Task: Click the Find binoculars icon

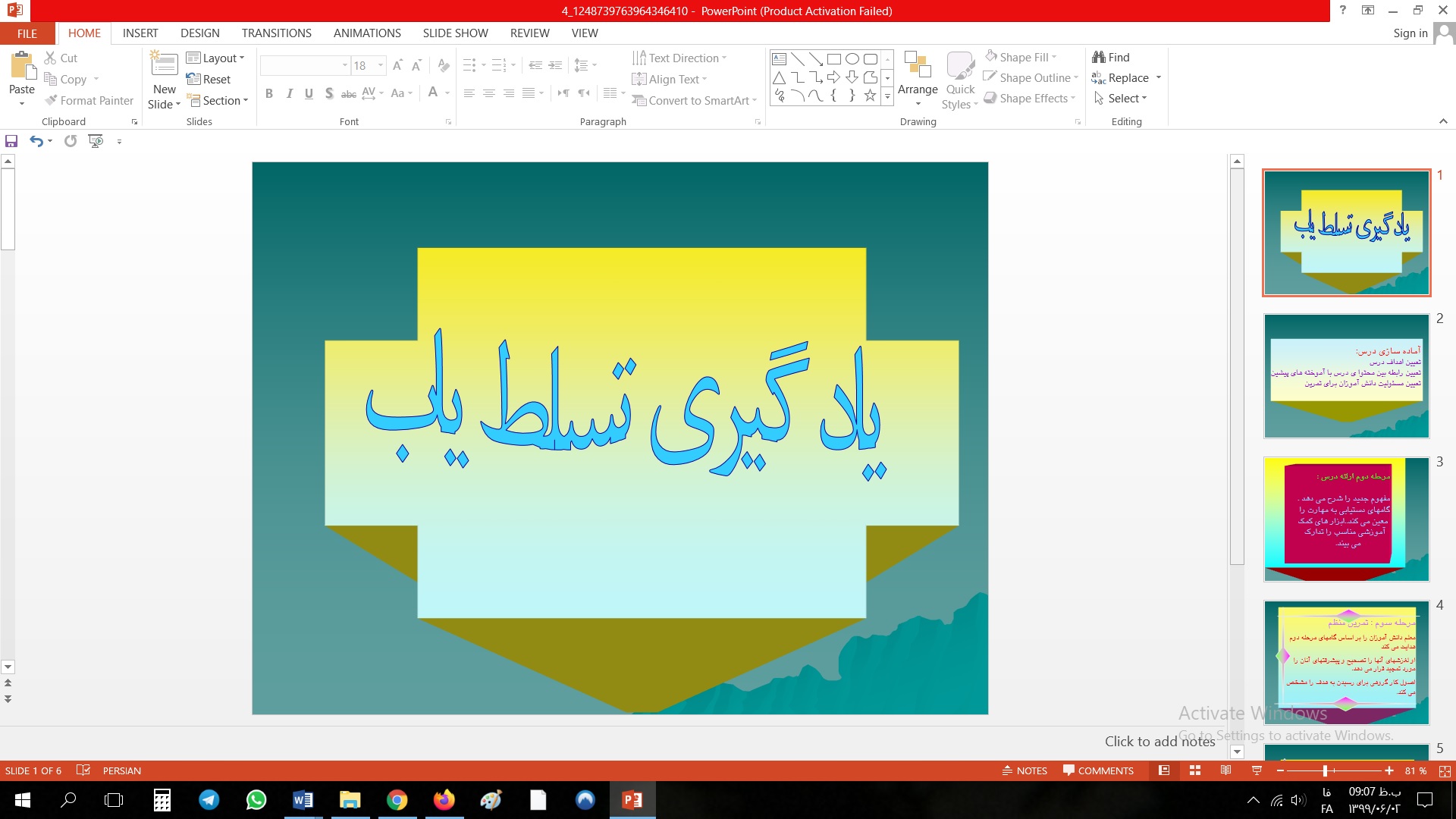Action: point(1099,58)
